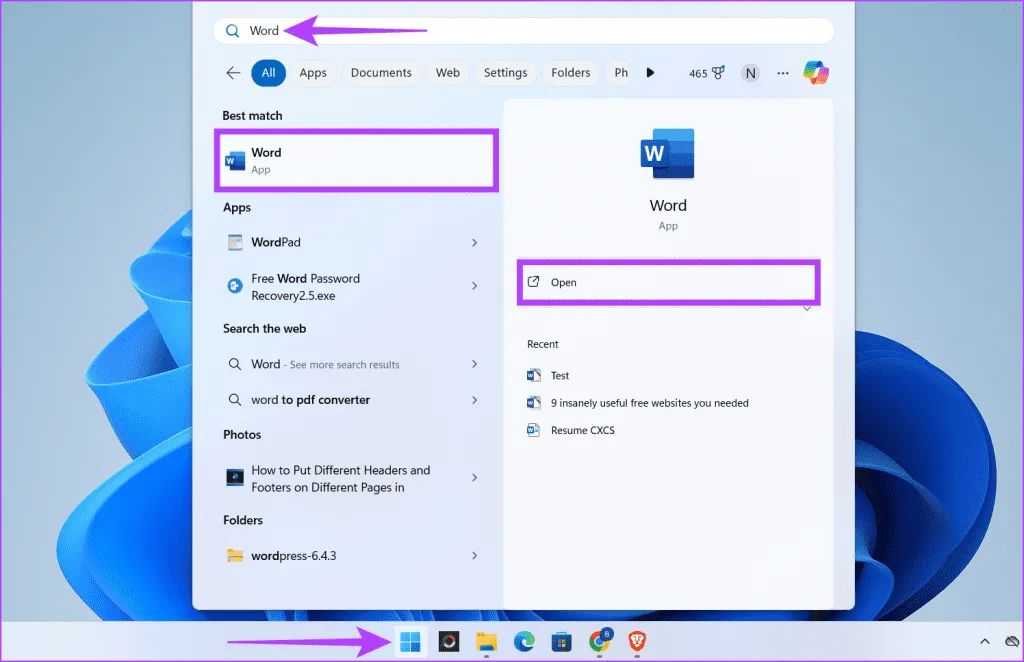The height and width of the screenshot is (662, 1024).
Task: Expand more actions chevron below Open
Action: click(x=807, y=309)
